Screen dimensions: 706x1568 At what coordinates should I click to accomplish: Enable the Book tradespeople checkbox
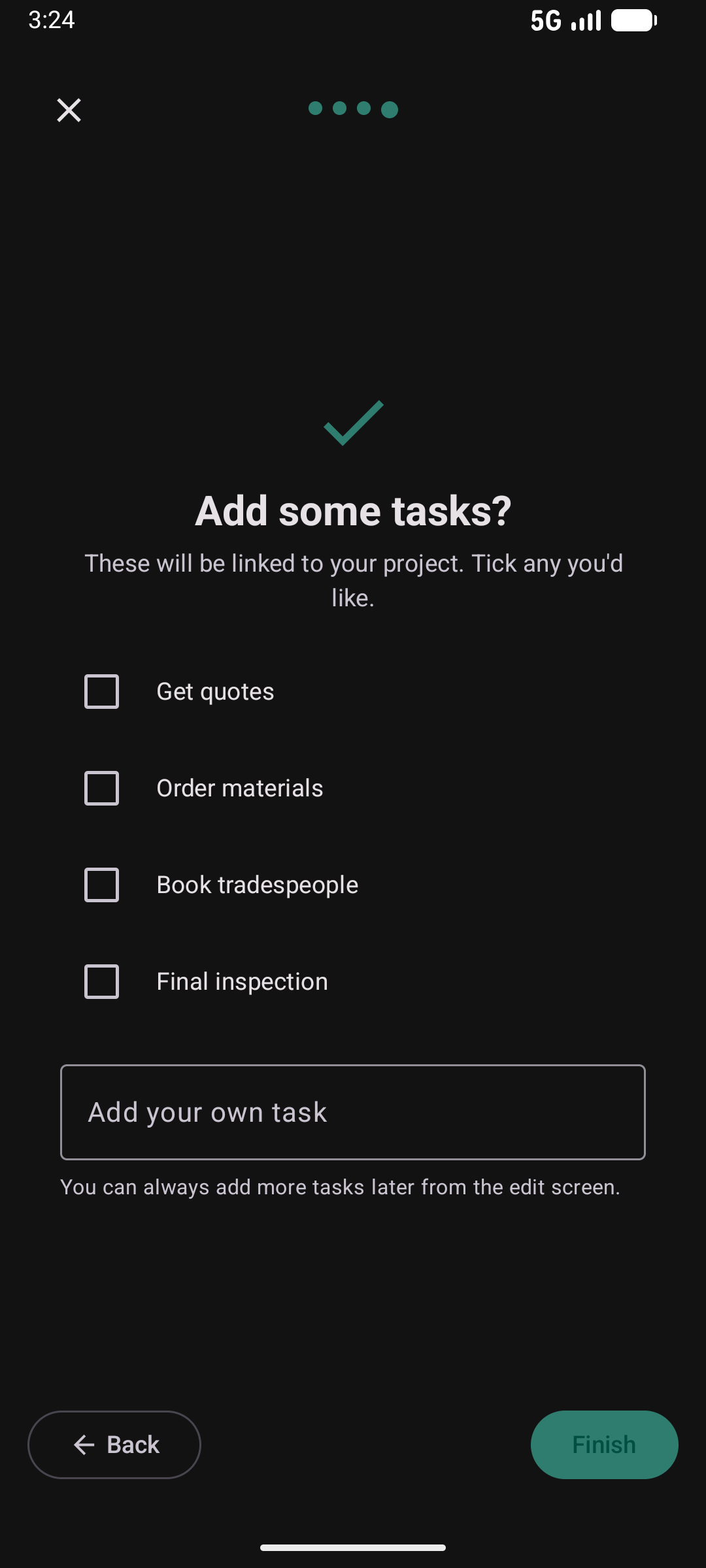coord(101,884)
